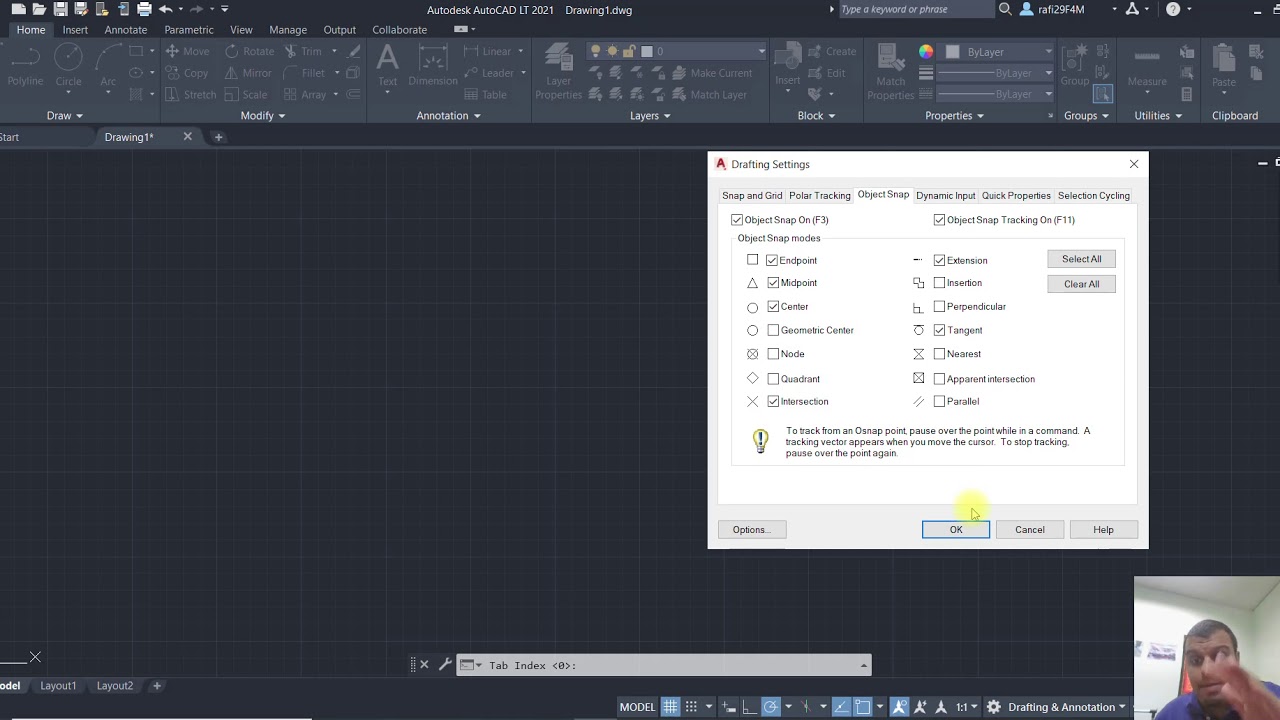Toggle polar tracking icon in status bar
This screenshot has height=720, width=1280.
click(771, 707)
